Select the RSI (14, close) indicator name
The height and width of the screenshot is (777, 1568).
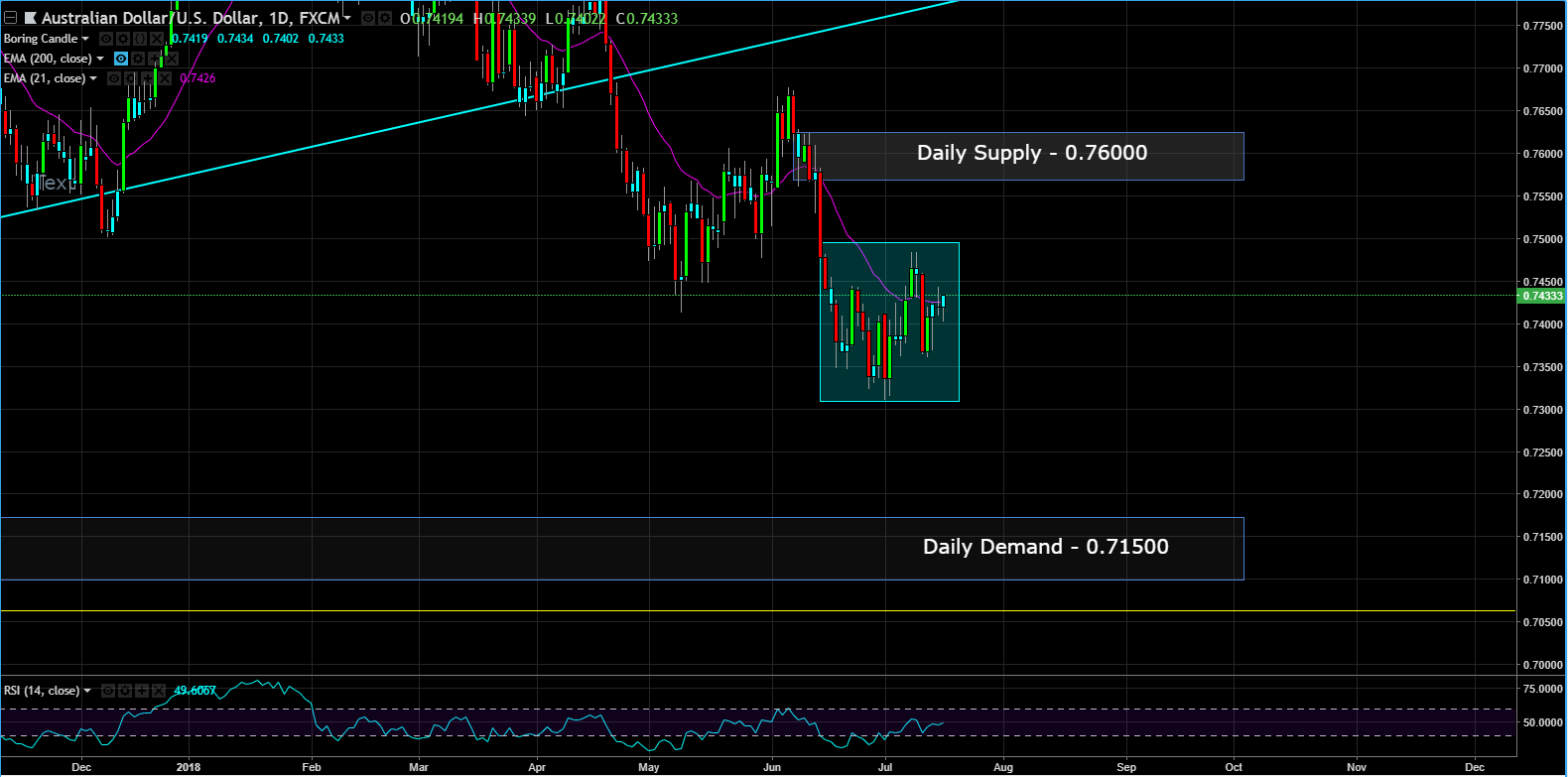click(x=42, y=691)
